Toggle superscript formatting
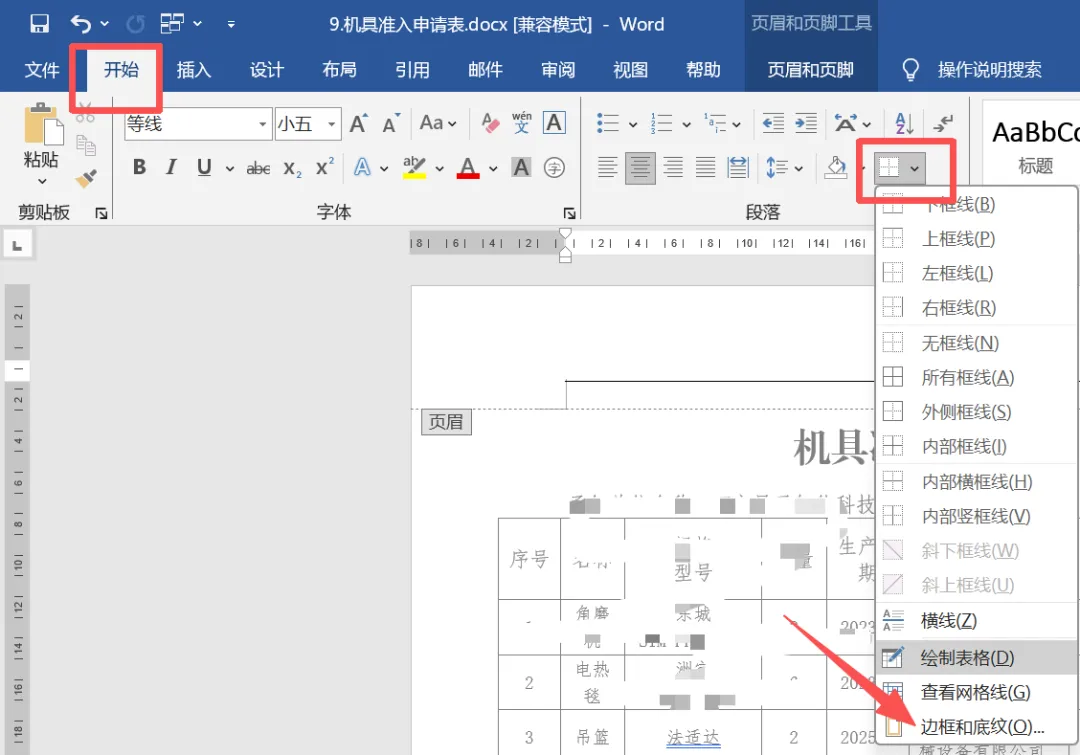This screenshot has height=755, width=1080. 324,167
